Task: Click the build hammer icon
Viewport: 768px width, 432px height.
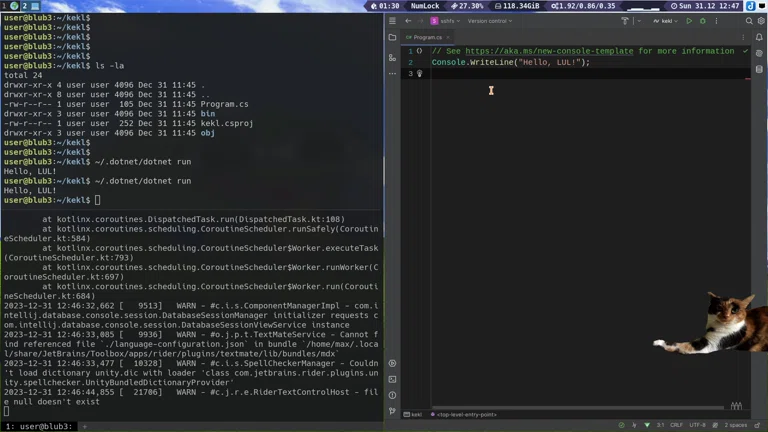Action: click(x=626, y=20)
